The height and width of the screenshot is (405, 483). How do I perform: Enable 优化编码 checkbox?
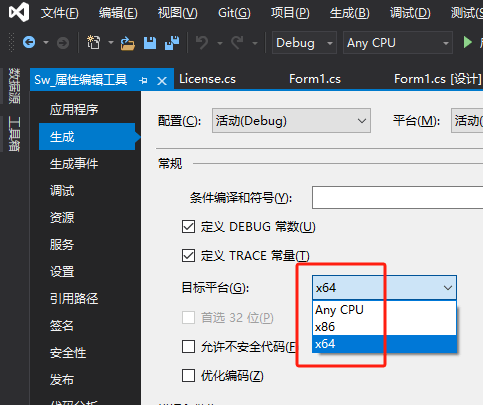coord(188,375)
